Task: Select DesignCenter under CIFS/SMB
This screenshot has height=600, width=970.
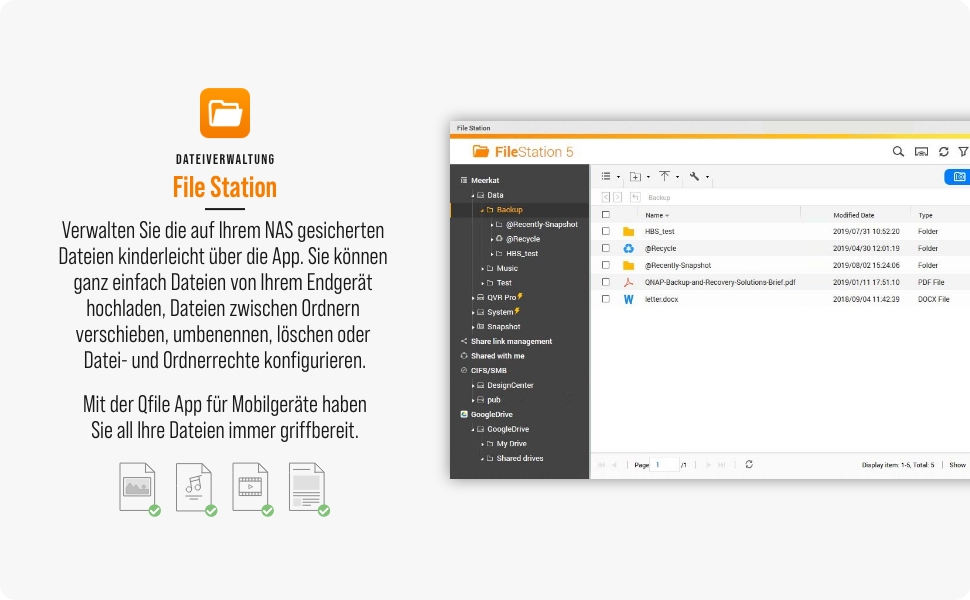Action: [x=510, y=385]
